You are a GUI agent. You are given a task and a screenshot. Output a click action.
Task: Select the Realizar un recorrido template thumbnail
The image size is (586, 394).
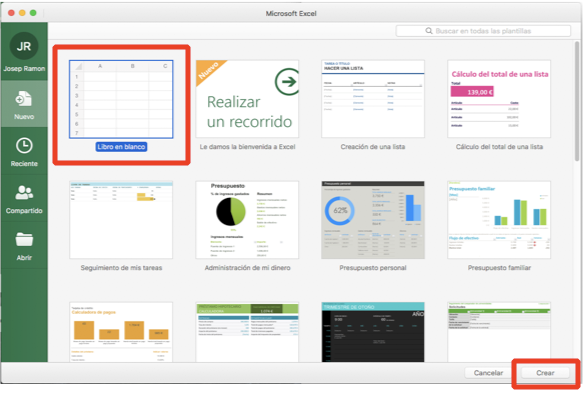point(247,99)
